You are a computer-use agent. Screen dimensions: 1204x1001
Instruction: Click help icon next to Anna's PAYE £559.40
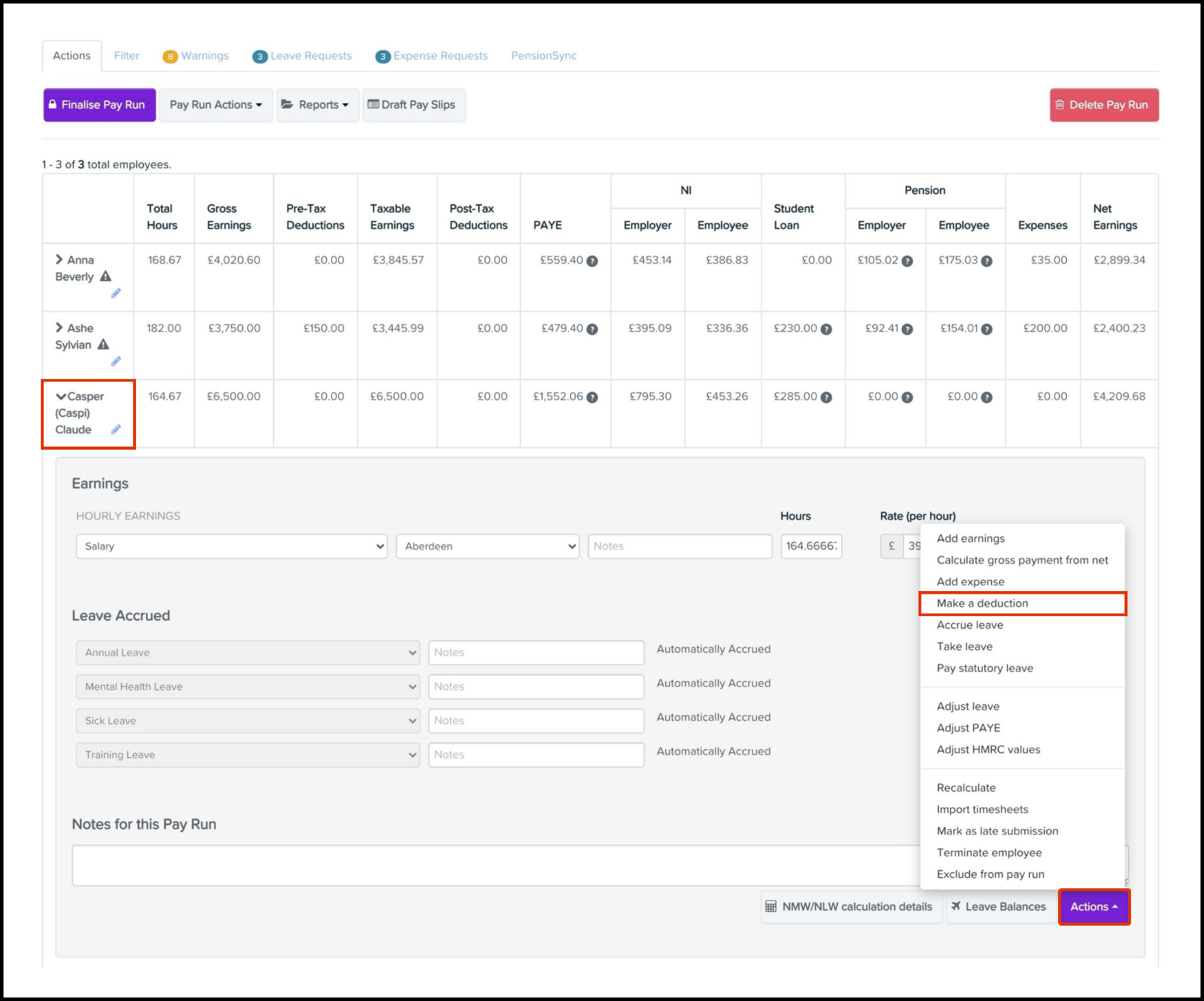(592, 261)
